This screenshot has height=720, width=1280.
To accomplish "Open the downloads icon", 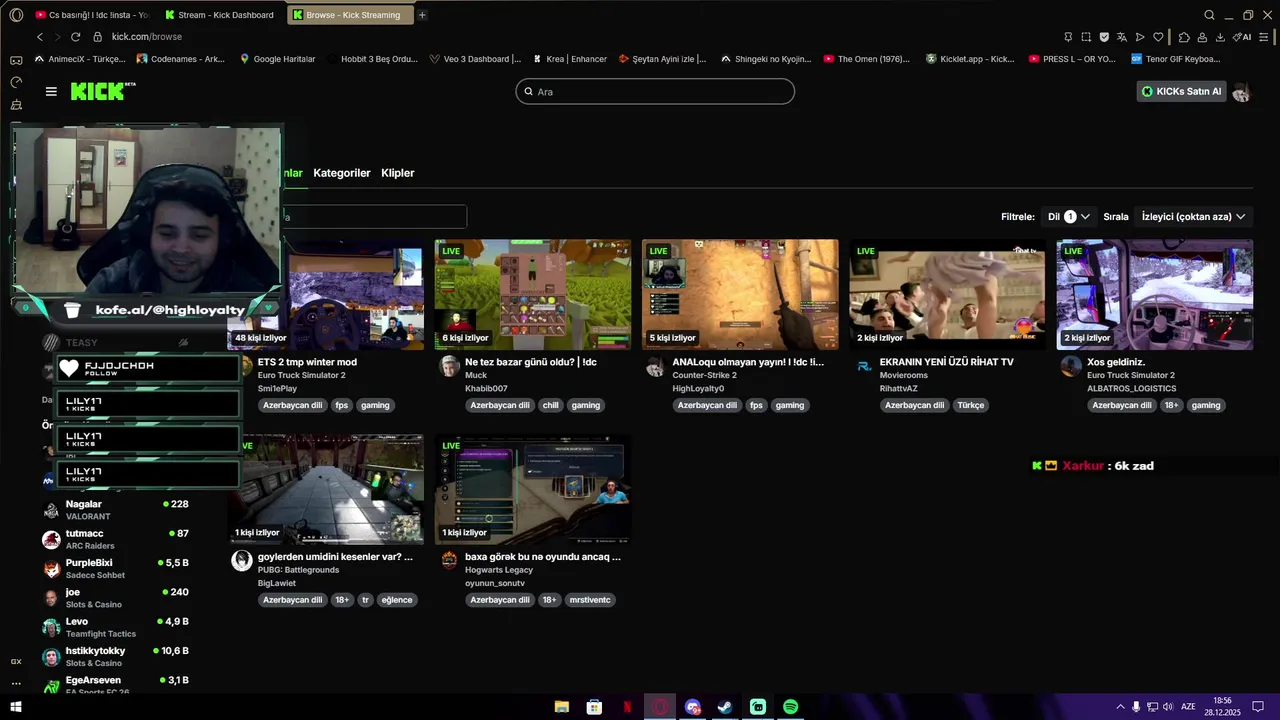I will point(1220,37).
